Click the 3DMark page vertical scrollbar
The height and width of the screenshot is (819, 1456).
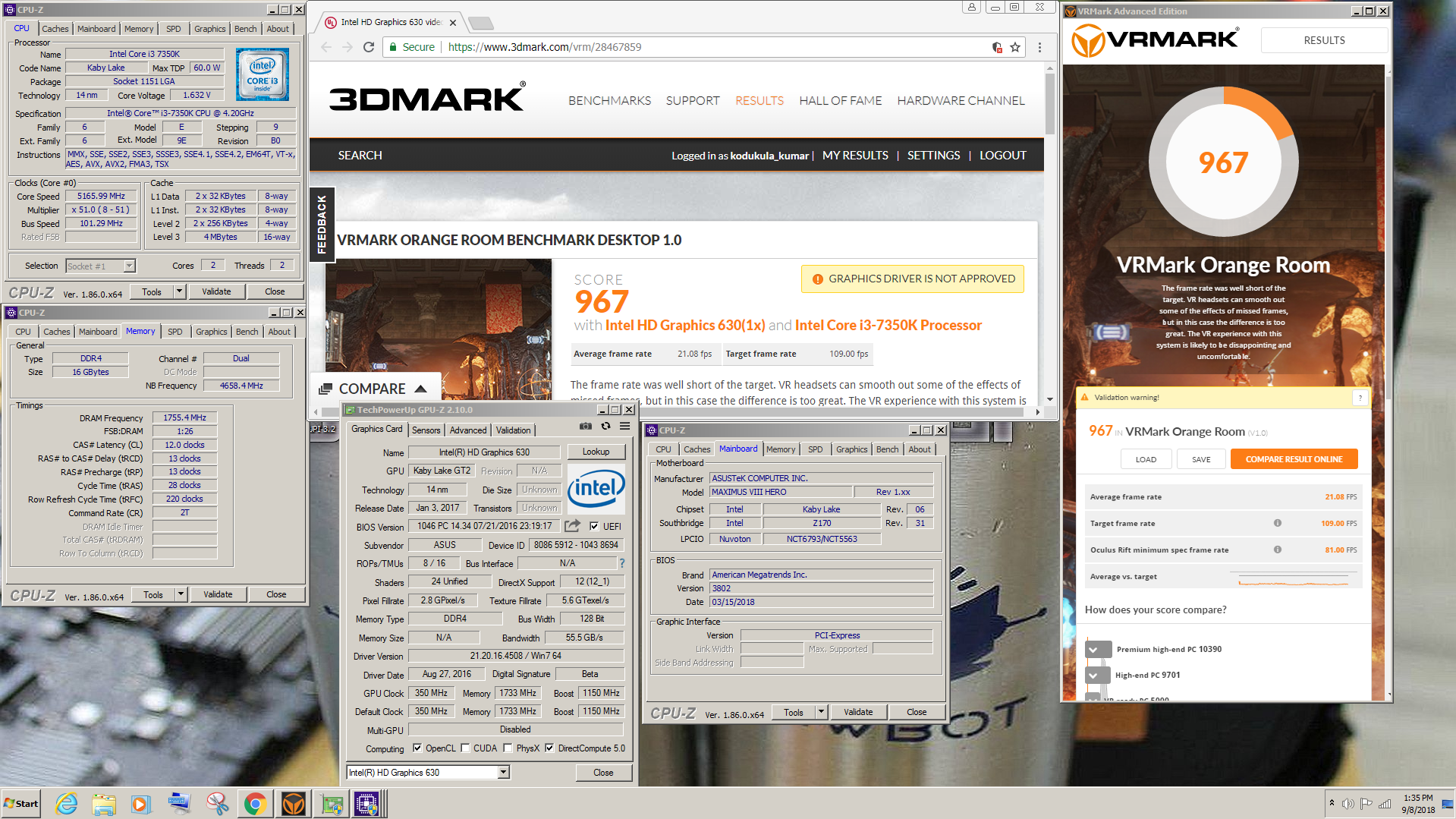point(1050,105)
